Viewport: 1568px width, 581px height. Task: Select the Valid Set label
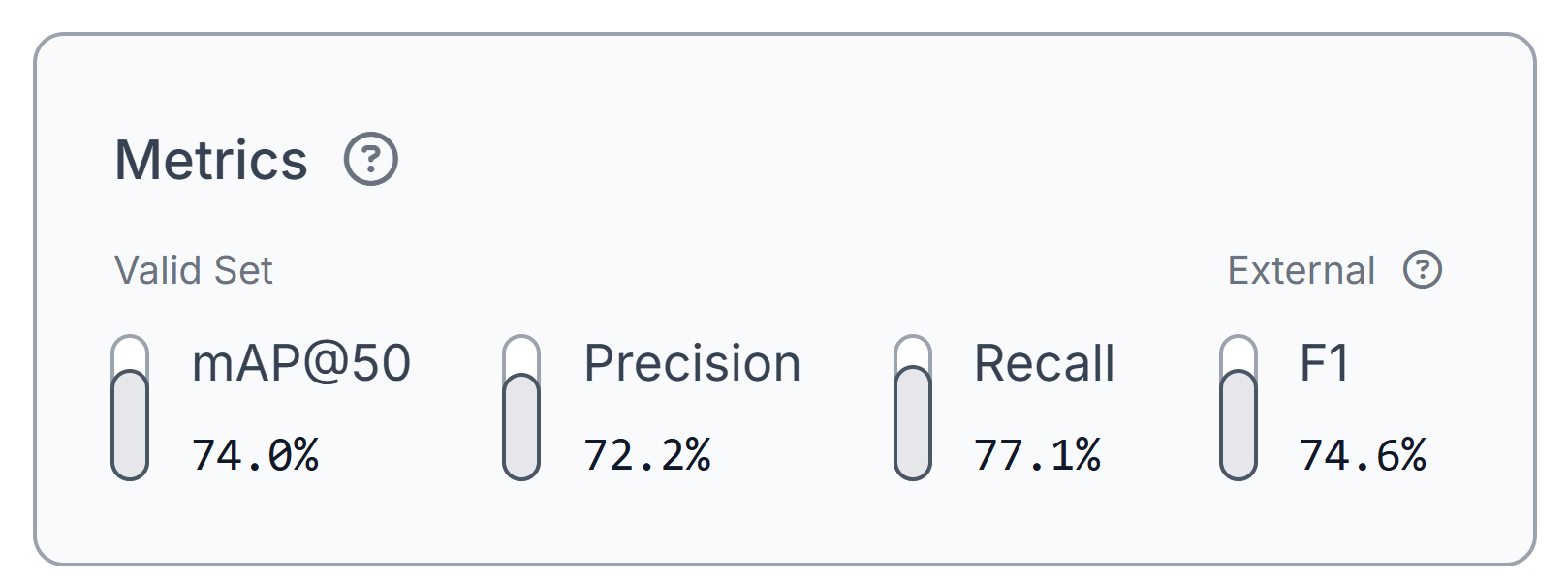(194, 270)
